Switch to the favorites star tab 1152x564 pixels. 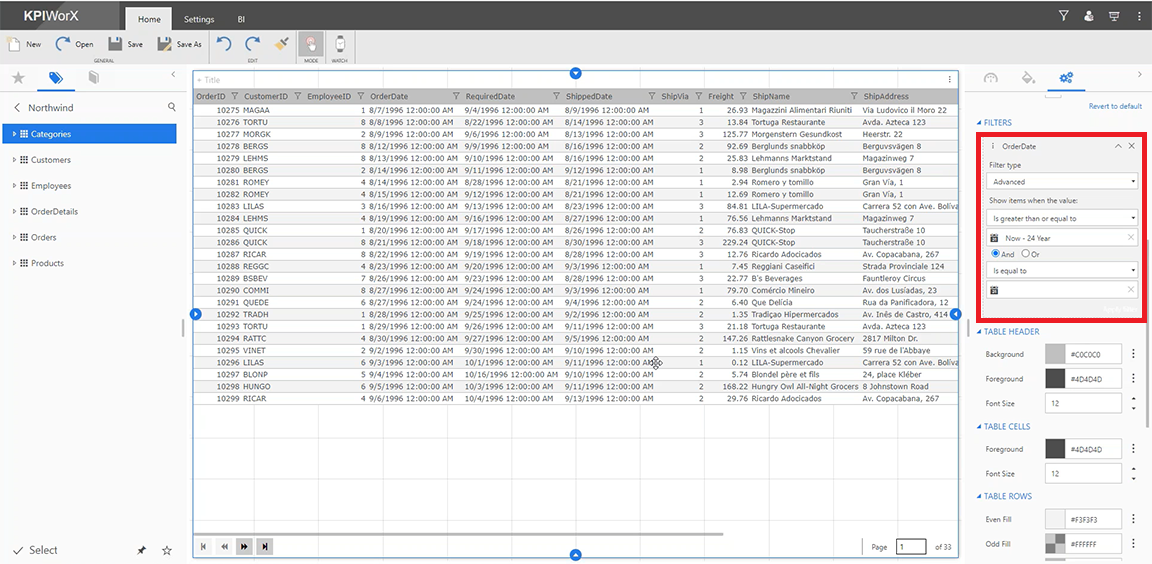click(18, 77)
